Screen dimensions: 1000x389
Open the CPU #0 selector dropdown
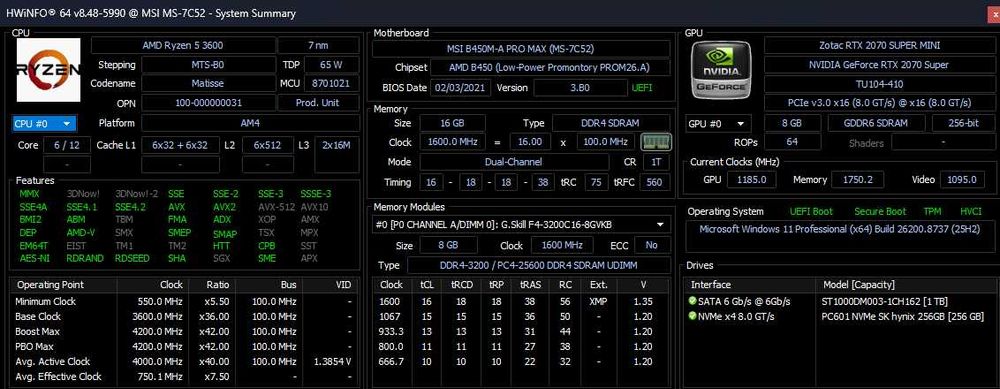coord(45,124)
